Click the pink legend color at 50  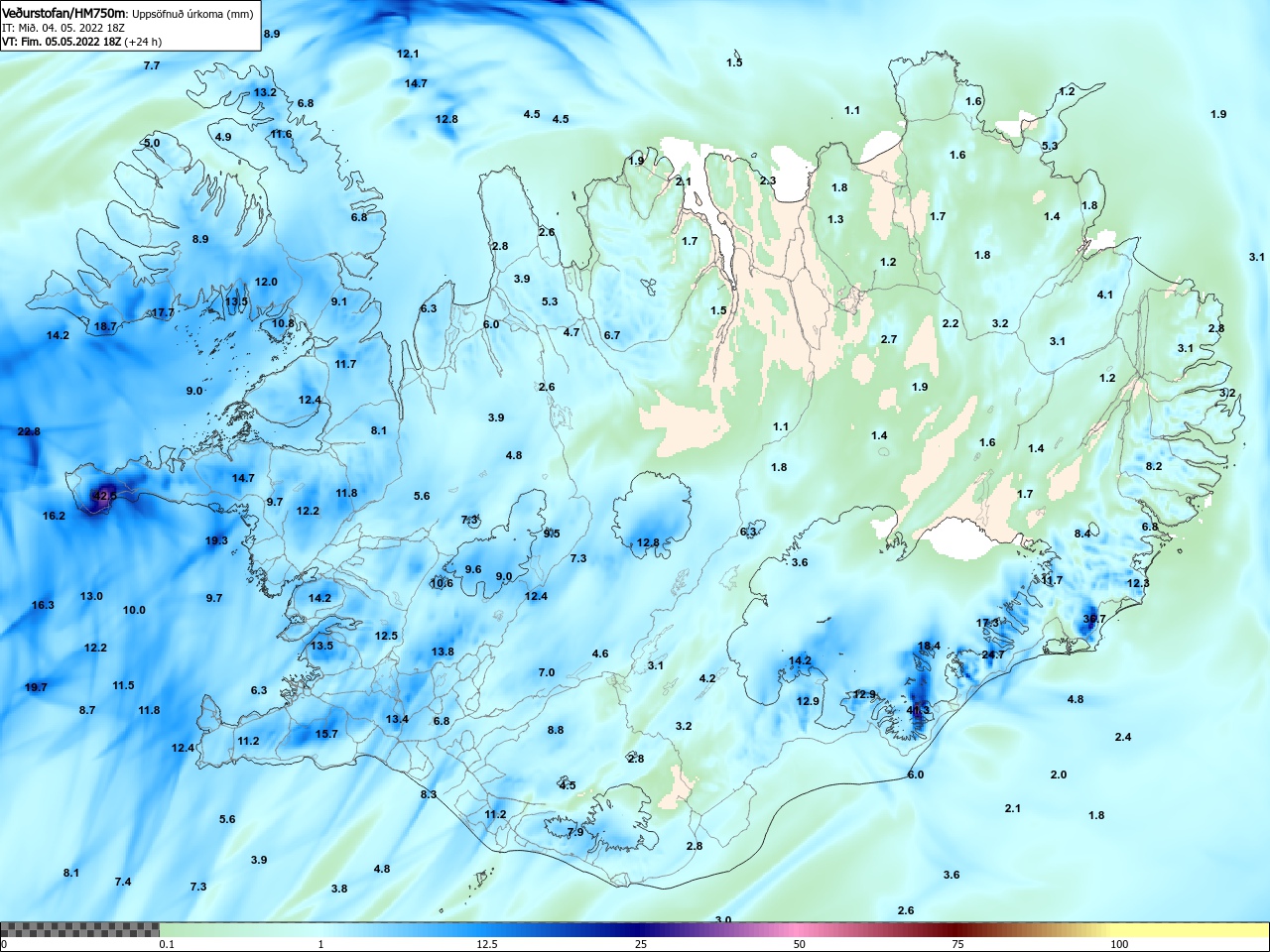(x=799, y=929)
